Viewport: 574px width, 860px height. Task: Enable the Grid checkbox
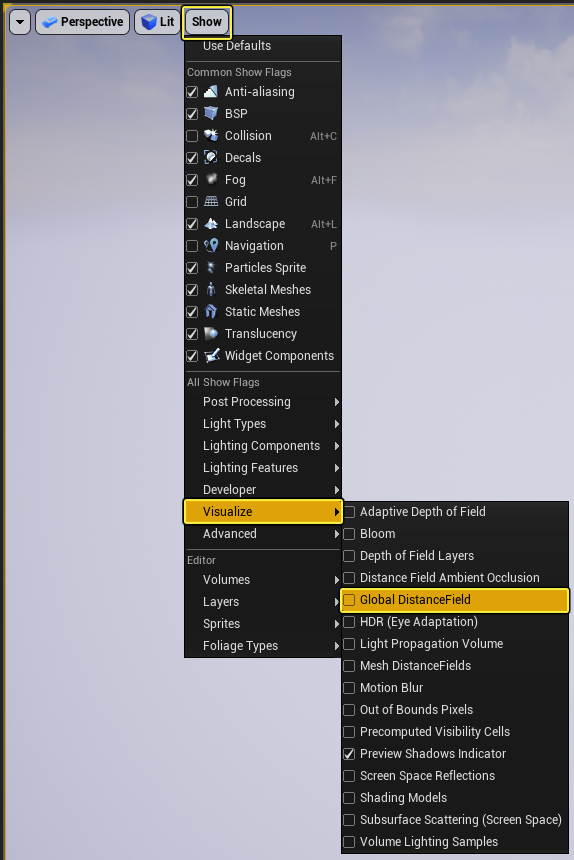[x=192, y=202]
